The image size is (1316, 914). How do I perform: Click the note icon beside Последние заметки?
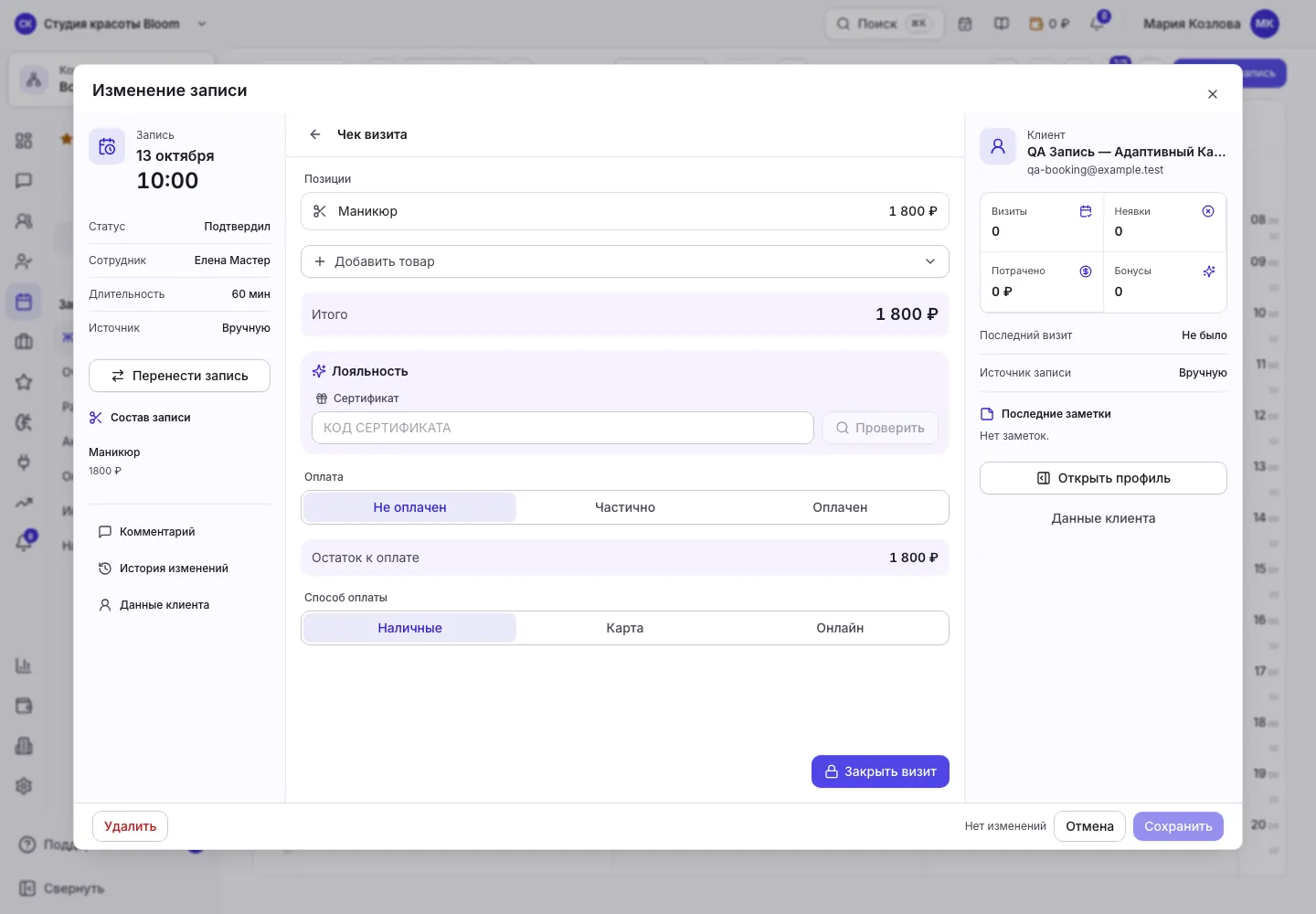[987, 414]
